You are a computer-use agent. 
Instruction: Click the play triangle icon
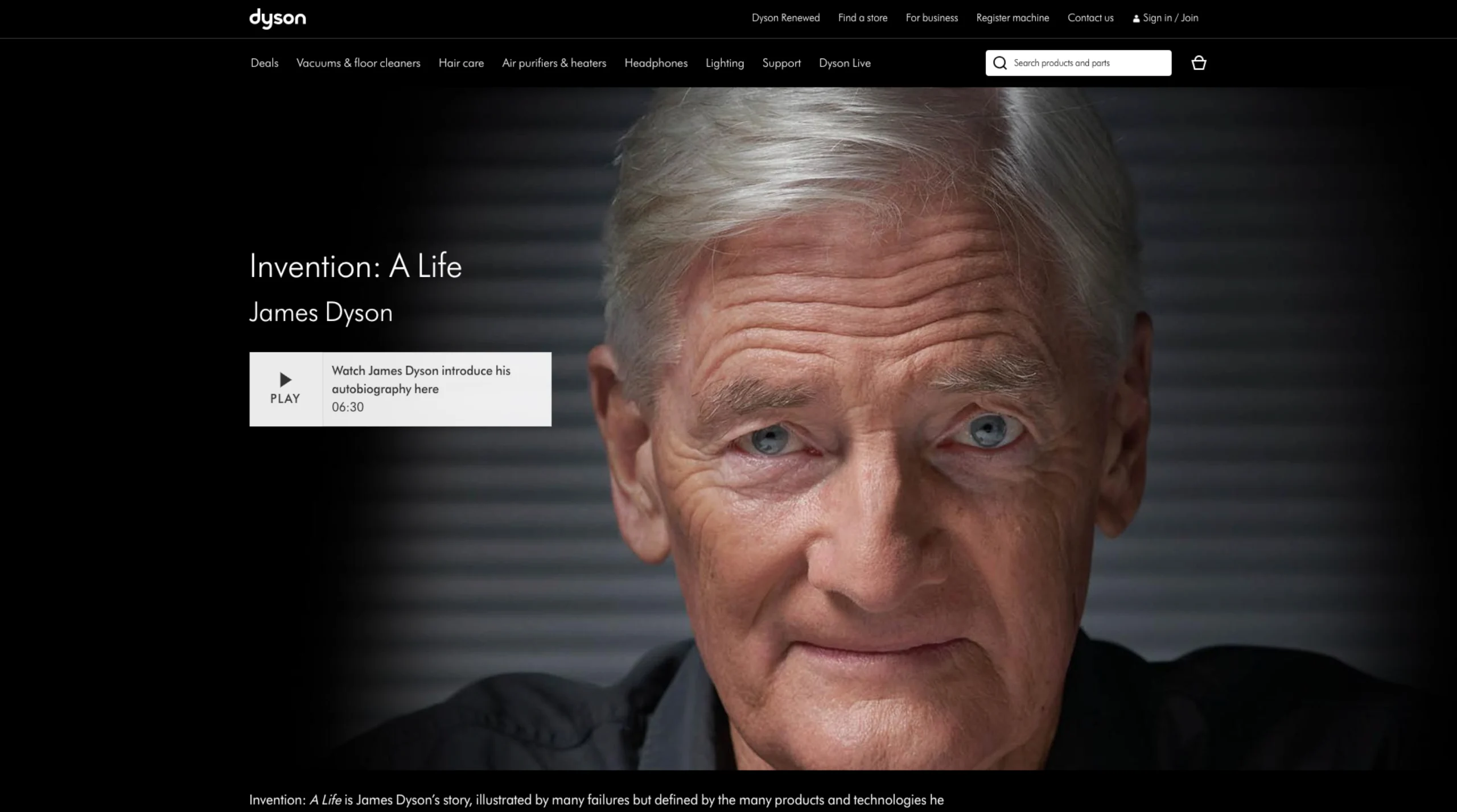click(286, 380)
